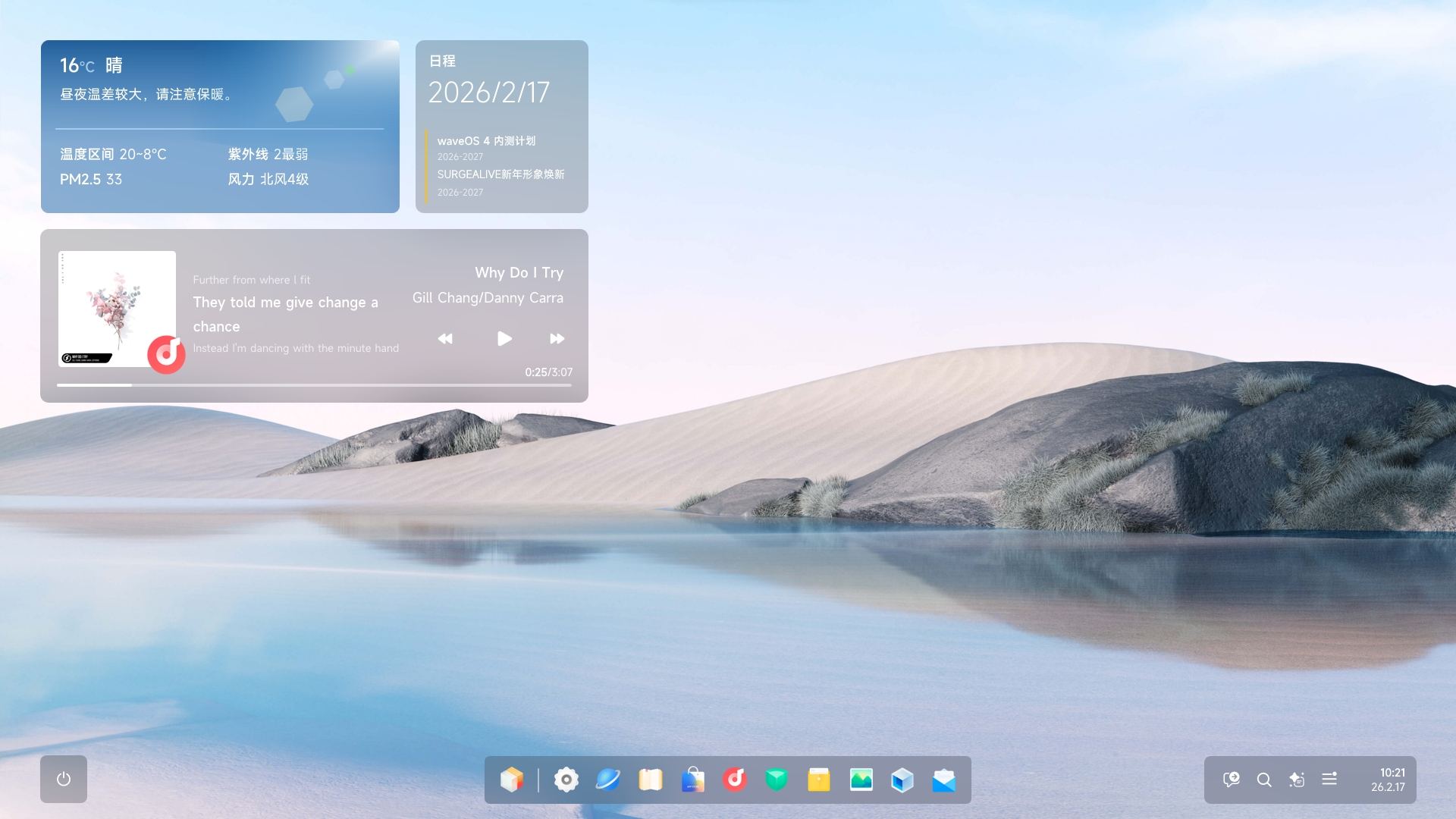Open the open-book reader app in dock
The height and width of the screenshot is (819, 1456).
(650, 780)
